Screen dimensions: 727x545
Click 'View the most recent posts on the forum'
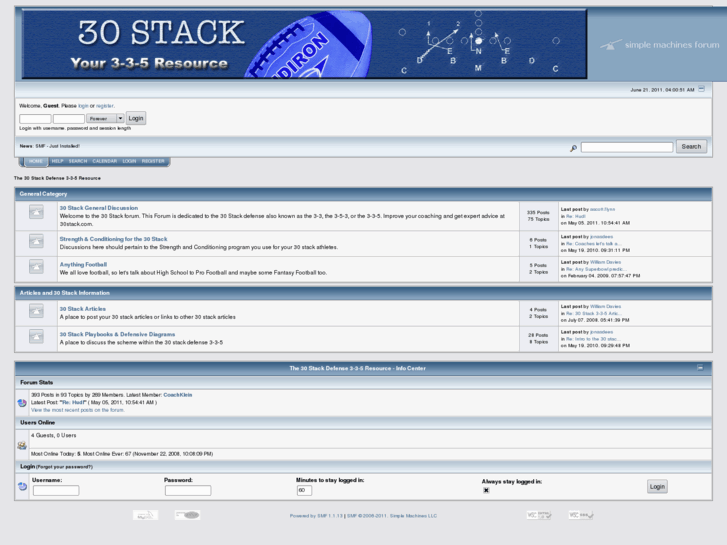point(77,410)
